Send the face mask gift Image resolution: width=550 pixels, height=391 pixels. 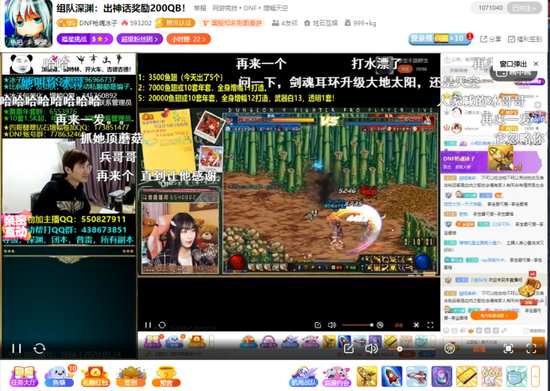[516, 376]
